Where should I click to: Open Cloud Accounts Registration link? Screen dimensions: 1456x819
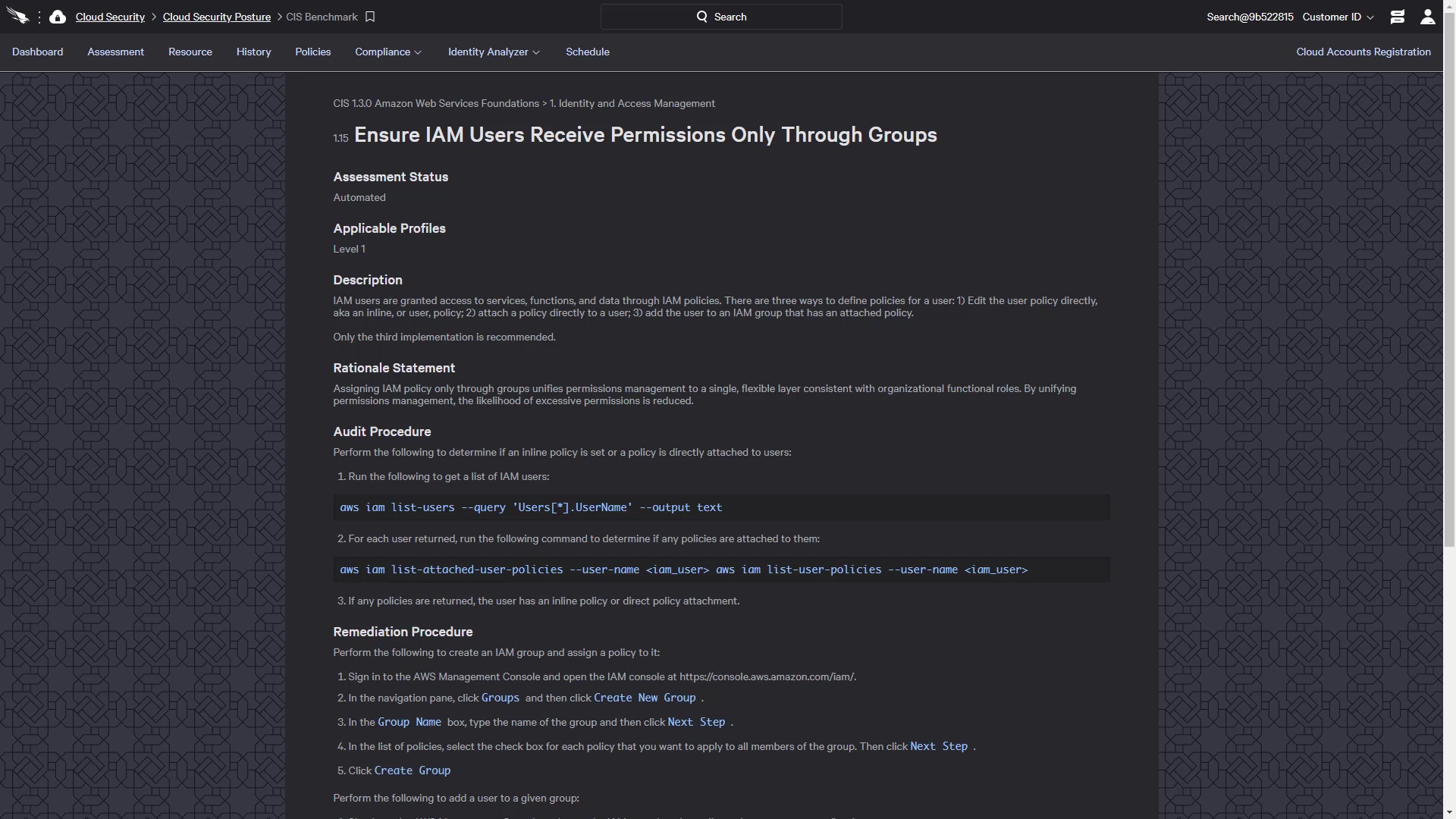coord(1363,52)
